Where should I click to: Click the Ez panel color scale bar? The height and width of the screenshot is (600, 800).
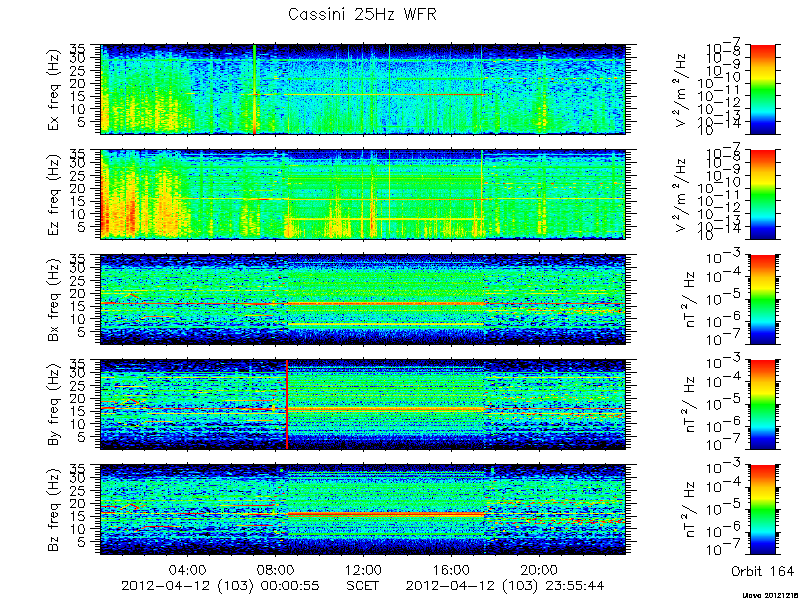click(x=762, y=194)
